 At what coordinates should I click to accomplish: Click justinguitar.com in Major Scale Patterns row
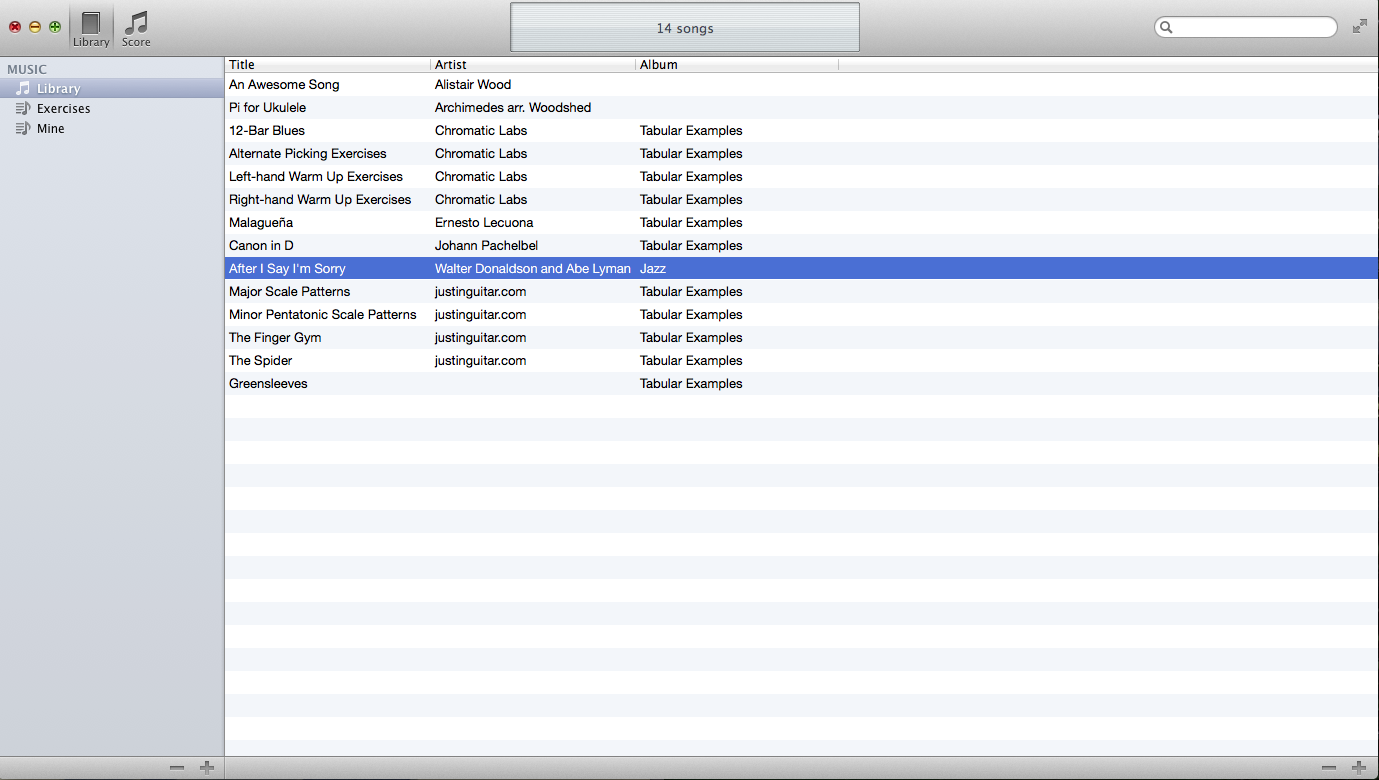click(480, 292)
